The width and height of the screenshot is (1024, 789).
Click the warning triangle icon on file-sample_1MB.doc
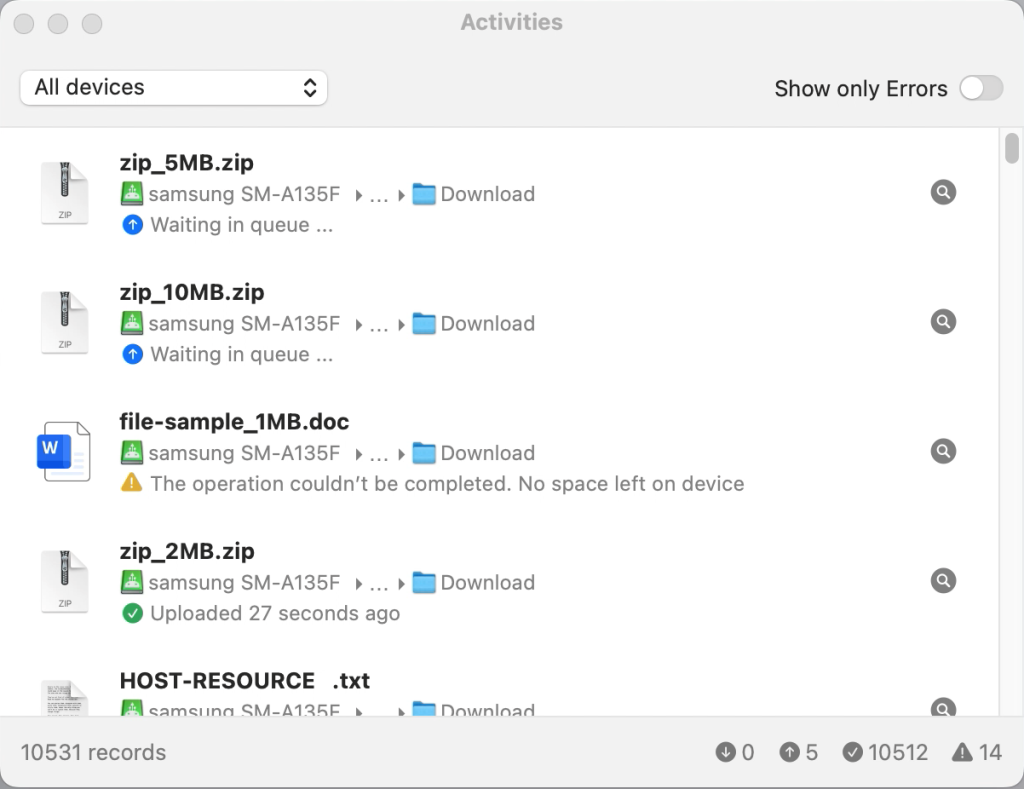click(x=130, y=483)
